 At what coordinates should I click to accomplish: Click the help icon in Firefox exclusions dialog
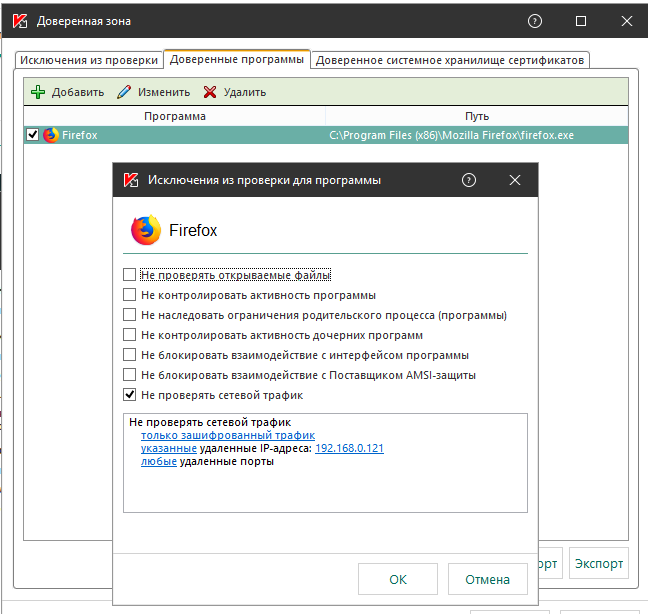pos(469,180)
